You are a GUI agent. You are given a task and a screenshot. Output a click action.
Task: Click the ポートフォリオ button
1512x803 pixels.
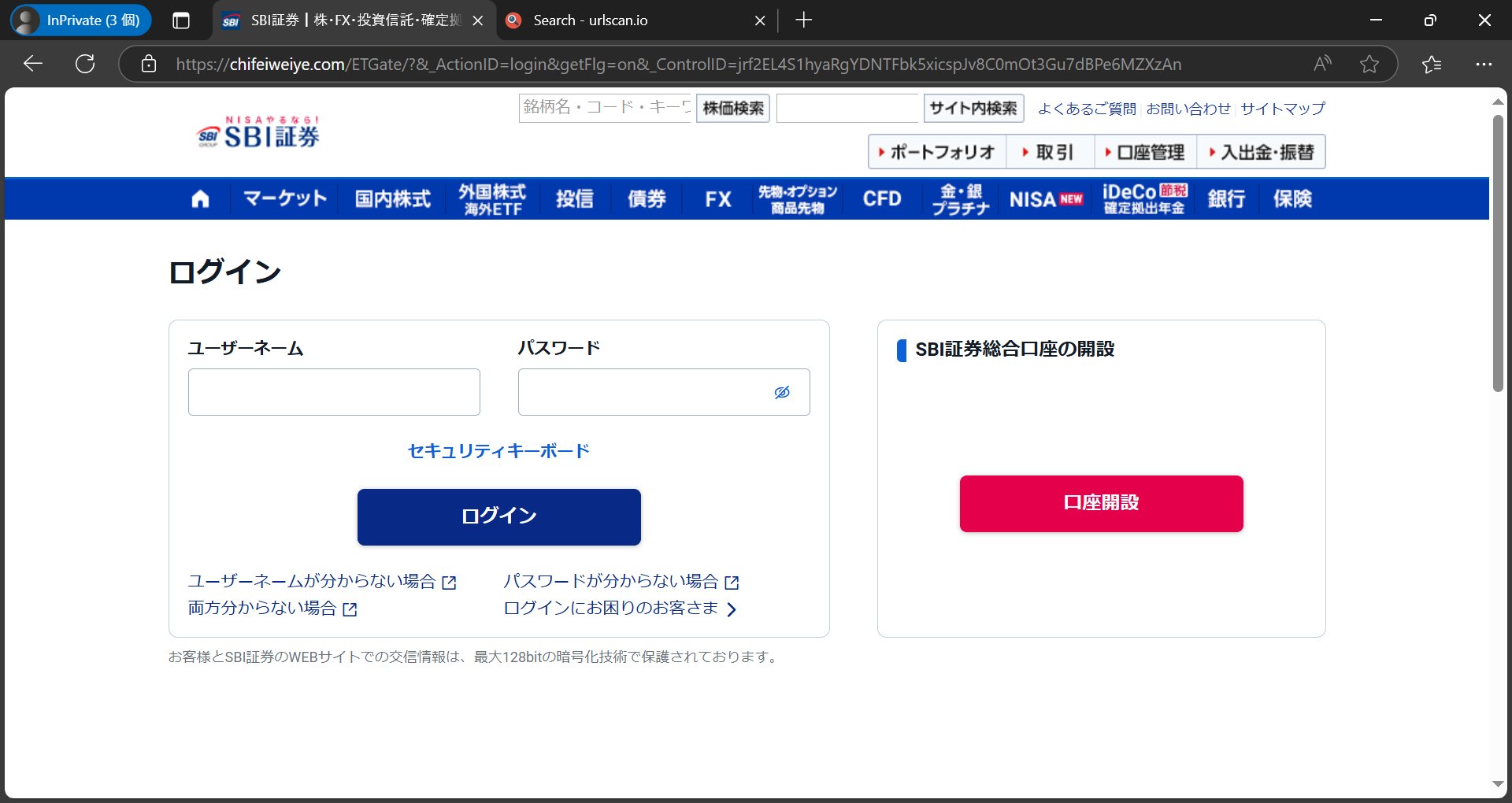click(937, 152)
